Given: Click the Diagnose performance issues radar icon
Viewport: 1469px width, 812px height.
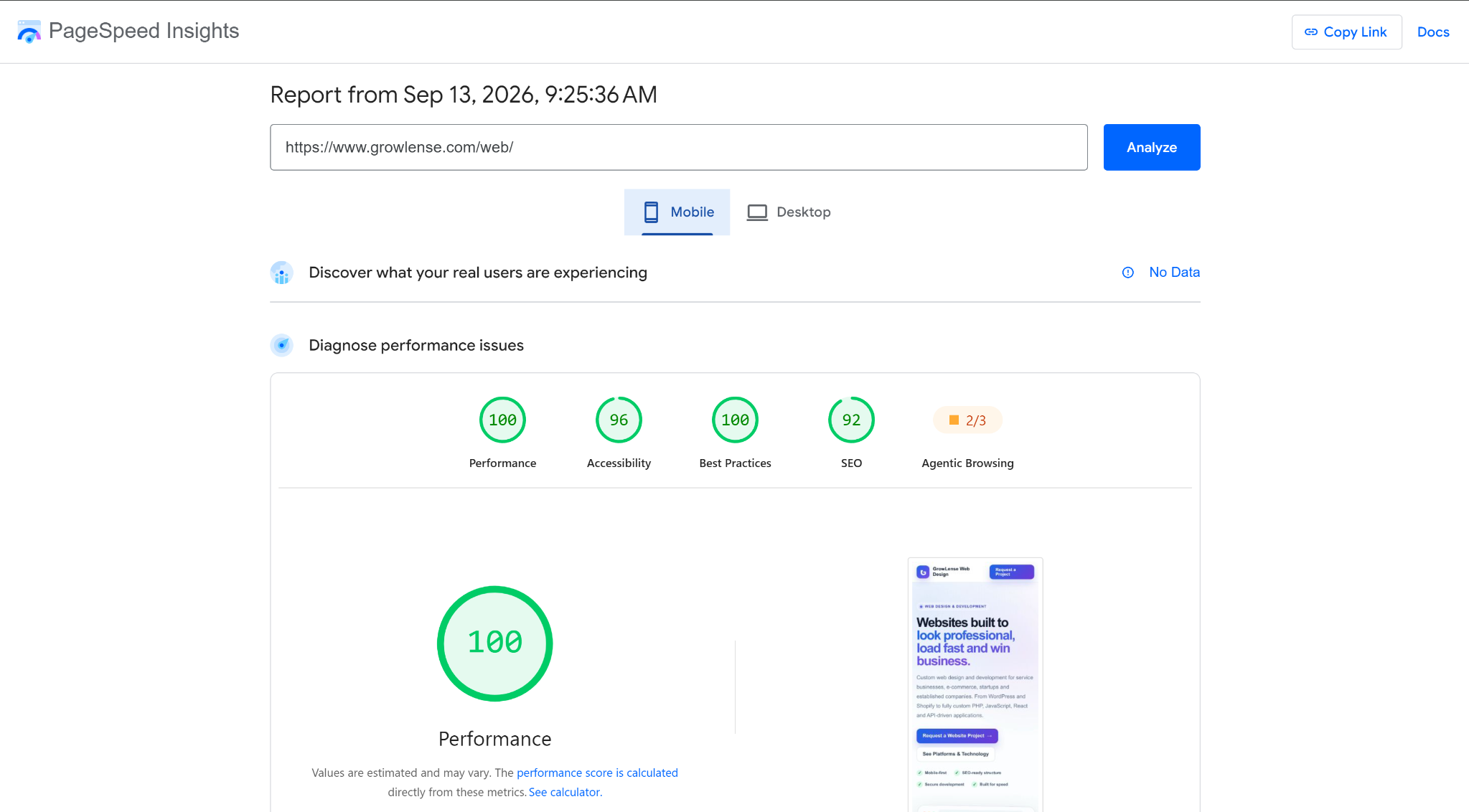Looking at the screenshot, I should click(281, 345).
